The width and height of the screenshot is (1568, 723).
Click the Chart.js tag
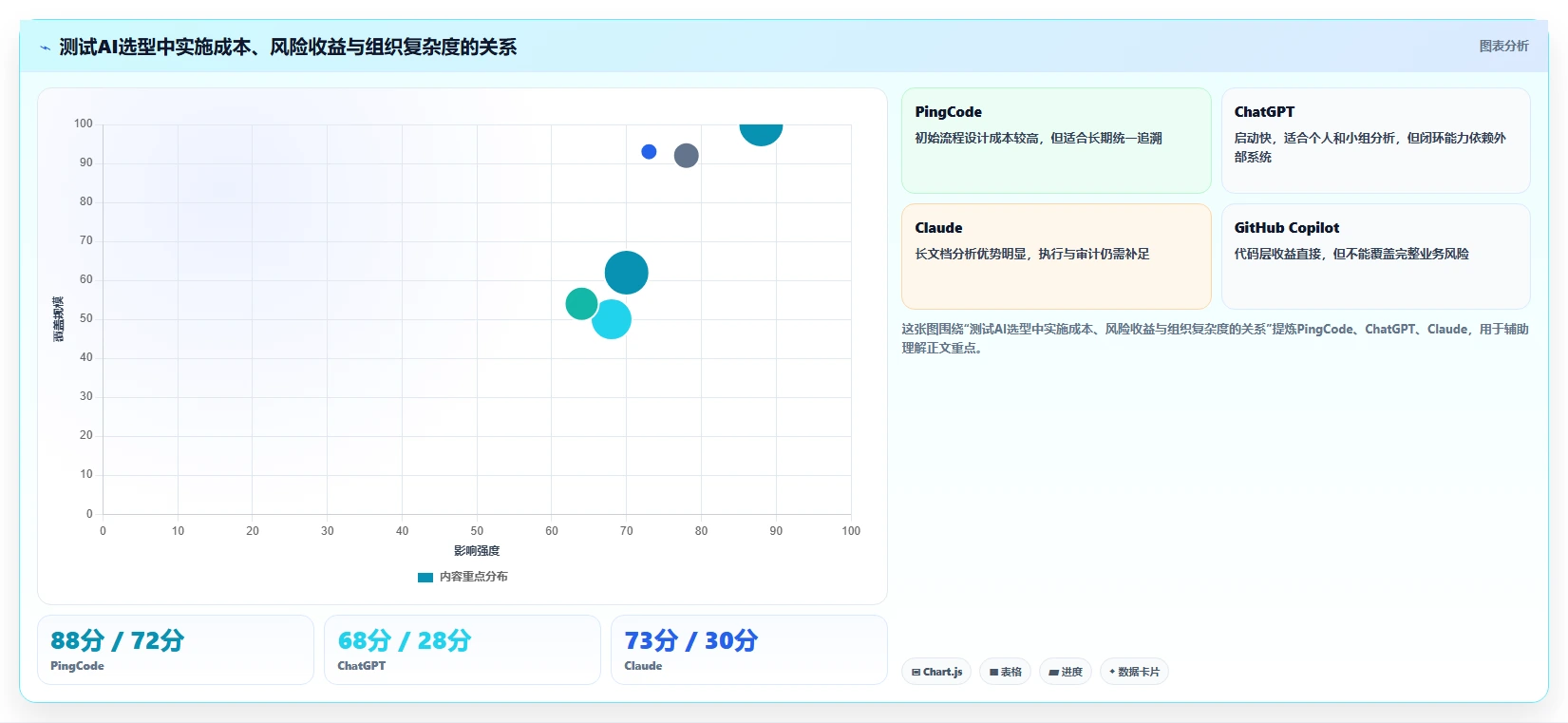point(936,672)
